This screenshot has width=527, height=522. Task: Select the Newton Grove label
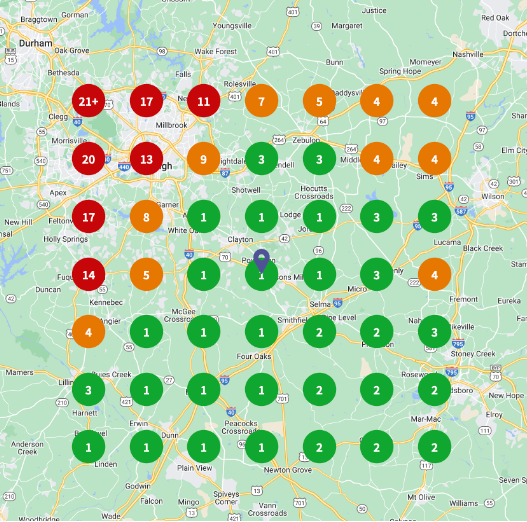288,470
